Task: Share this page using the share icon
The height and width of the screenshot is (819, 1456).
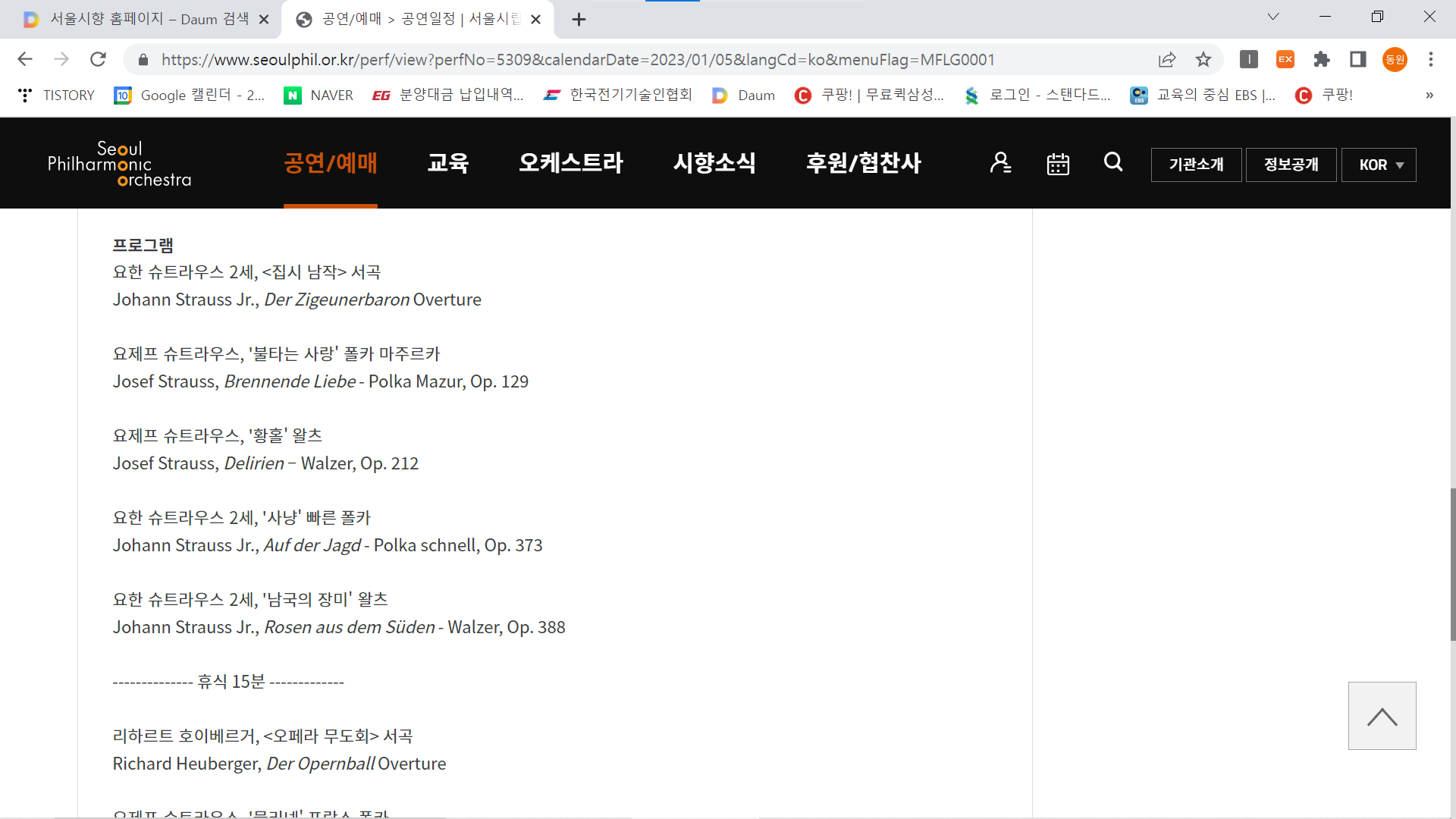Action: point(1167,59)
